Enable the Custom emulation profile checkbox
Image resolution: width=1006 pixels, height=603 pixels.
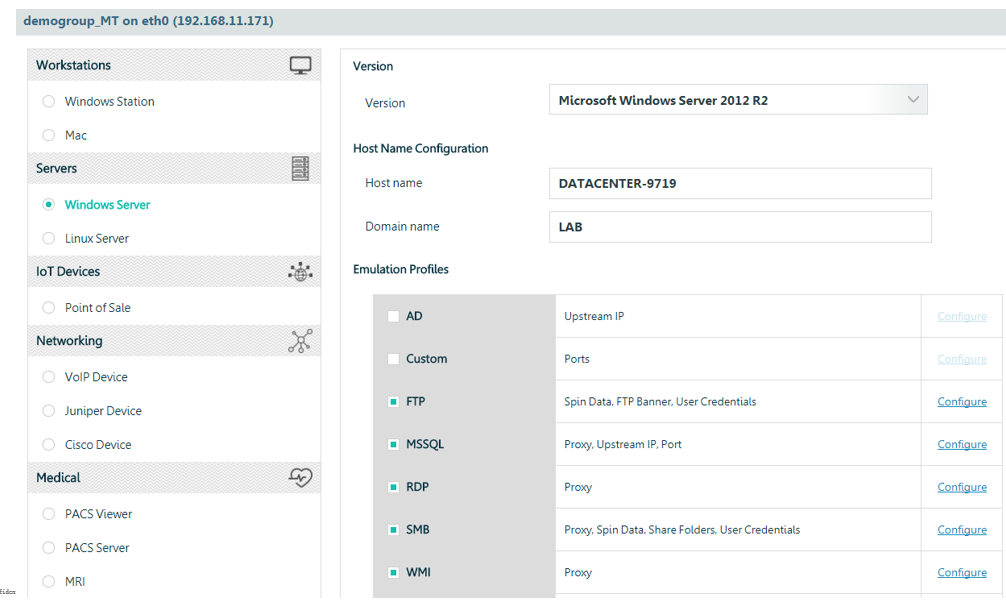click(x=393, y=359)
